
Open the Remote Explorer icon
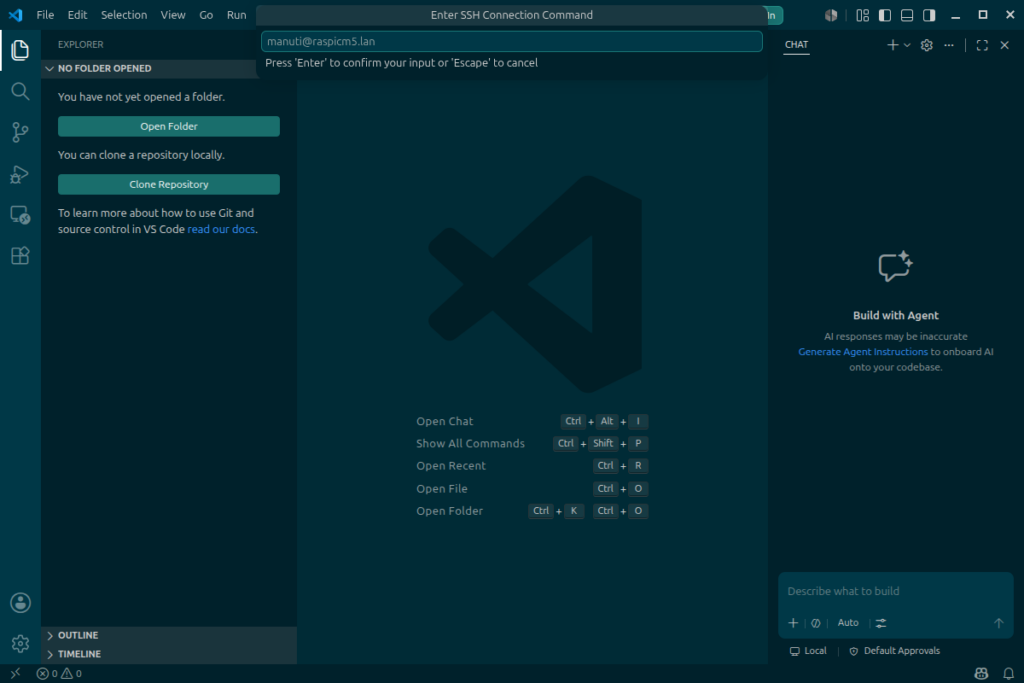pyautogui.click(x=20, y=215)
